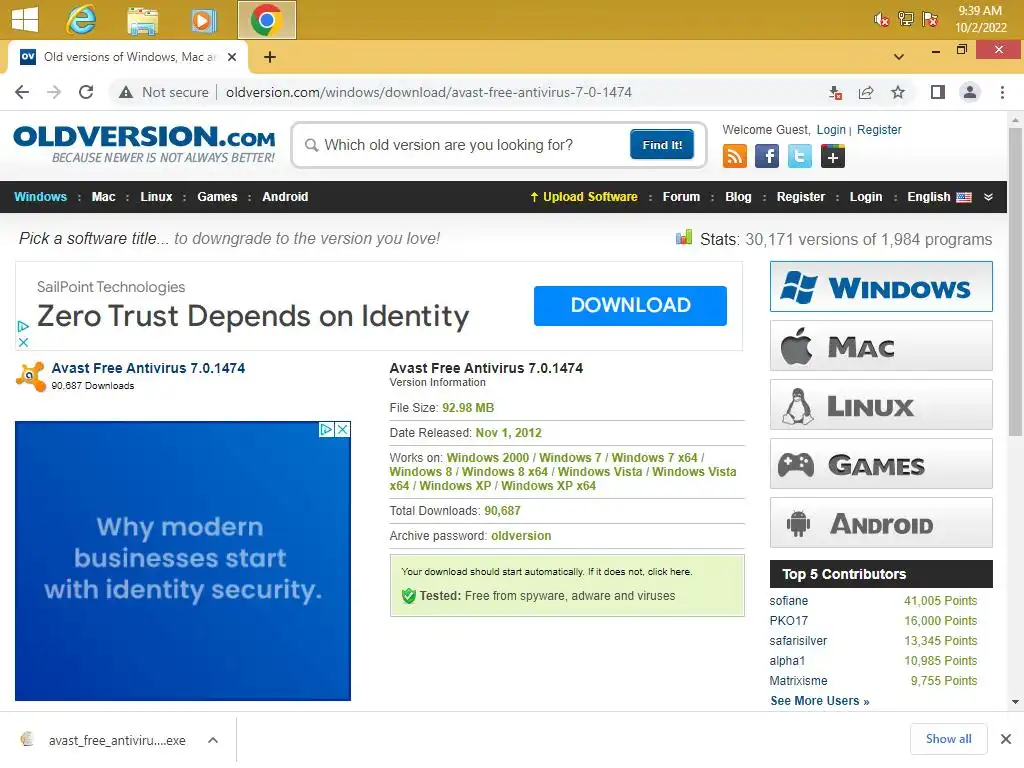Click the header Login link
This screenshot has height=768, width=1024.
coord(831,129)
